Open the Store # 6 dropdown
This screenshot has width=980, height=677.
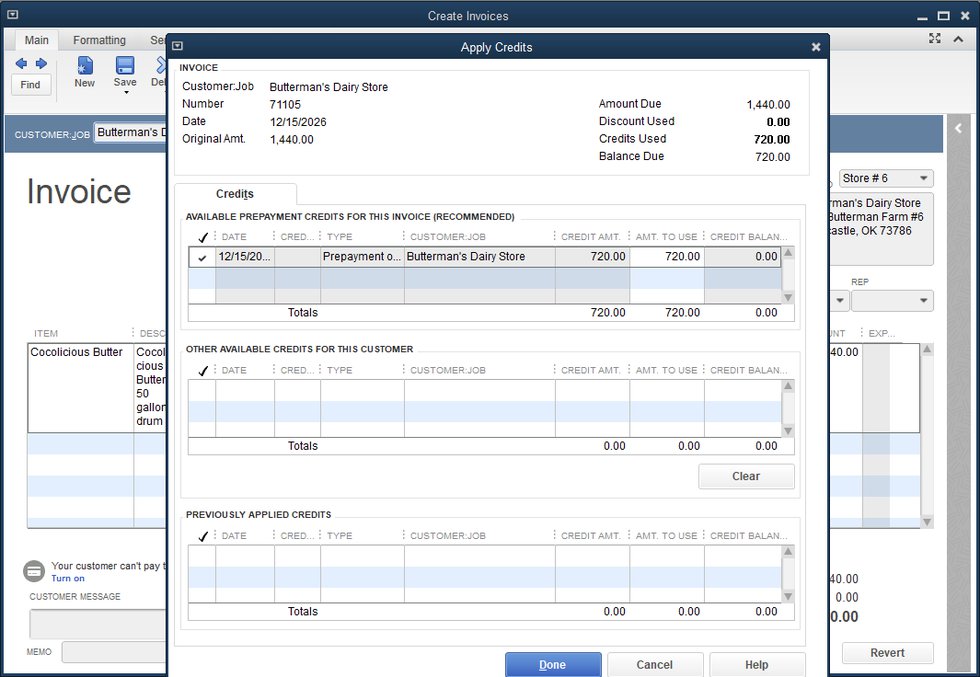point(923,178)
